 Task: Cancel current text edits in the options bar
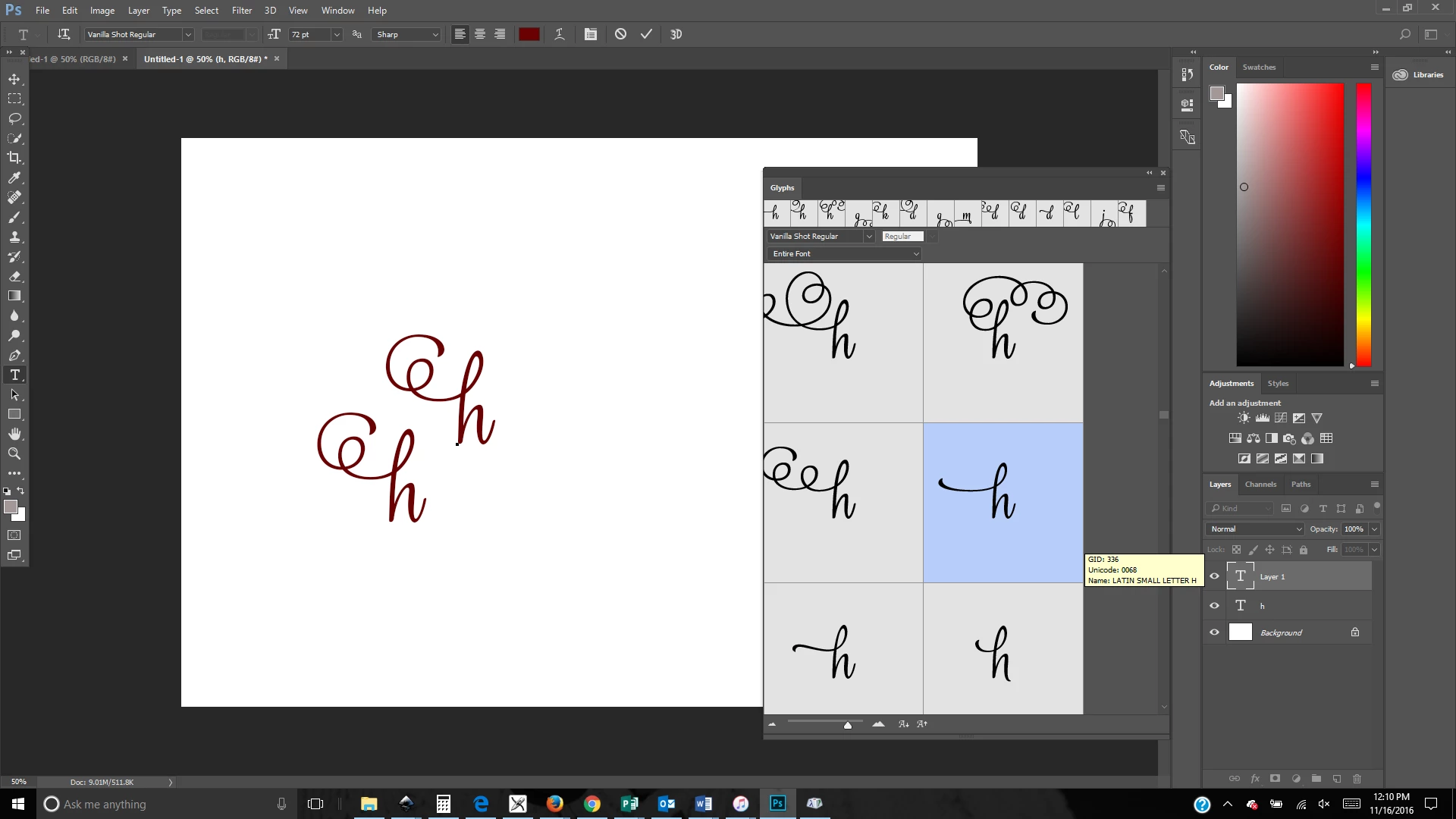click(620, 34)
